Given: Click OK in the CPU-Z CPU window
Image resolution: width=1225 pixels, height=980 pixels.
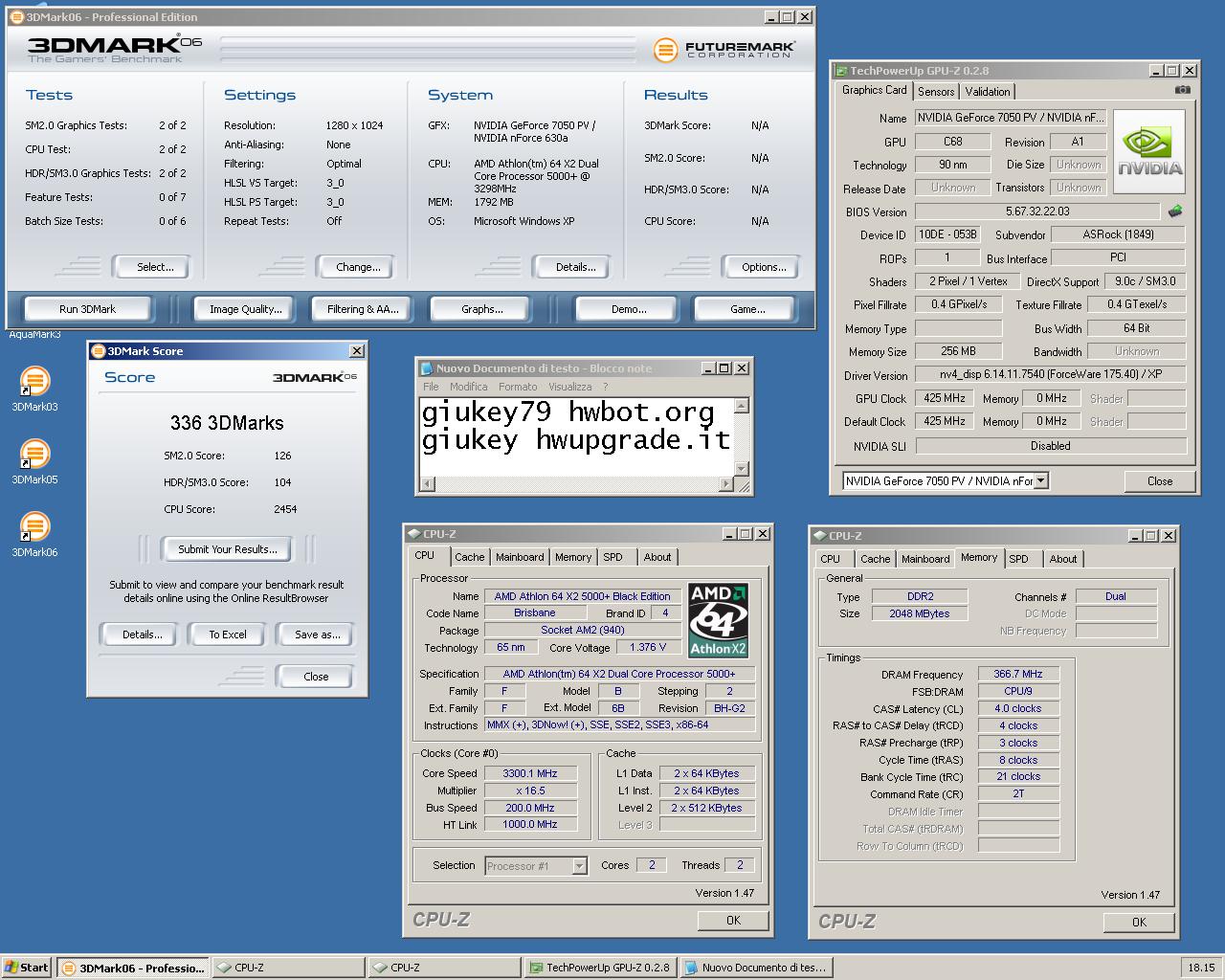Looking at the screenshot, I should (x=733, y=921).
